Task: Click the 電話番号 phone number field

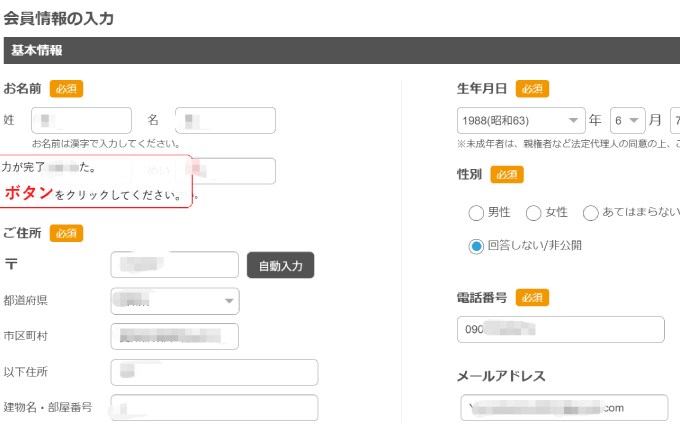Action: [x=561, y=329]
